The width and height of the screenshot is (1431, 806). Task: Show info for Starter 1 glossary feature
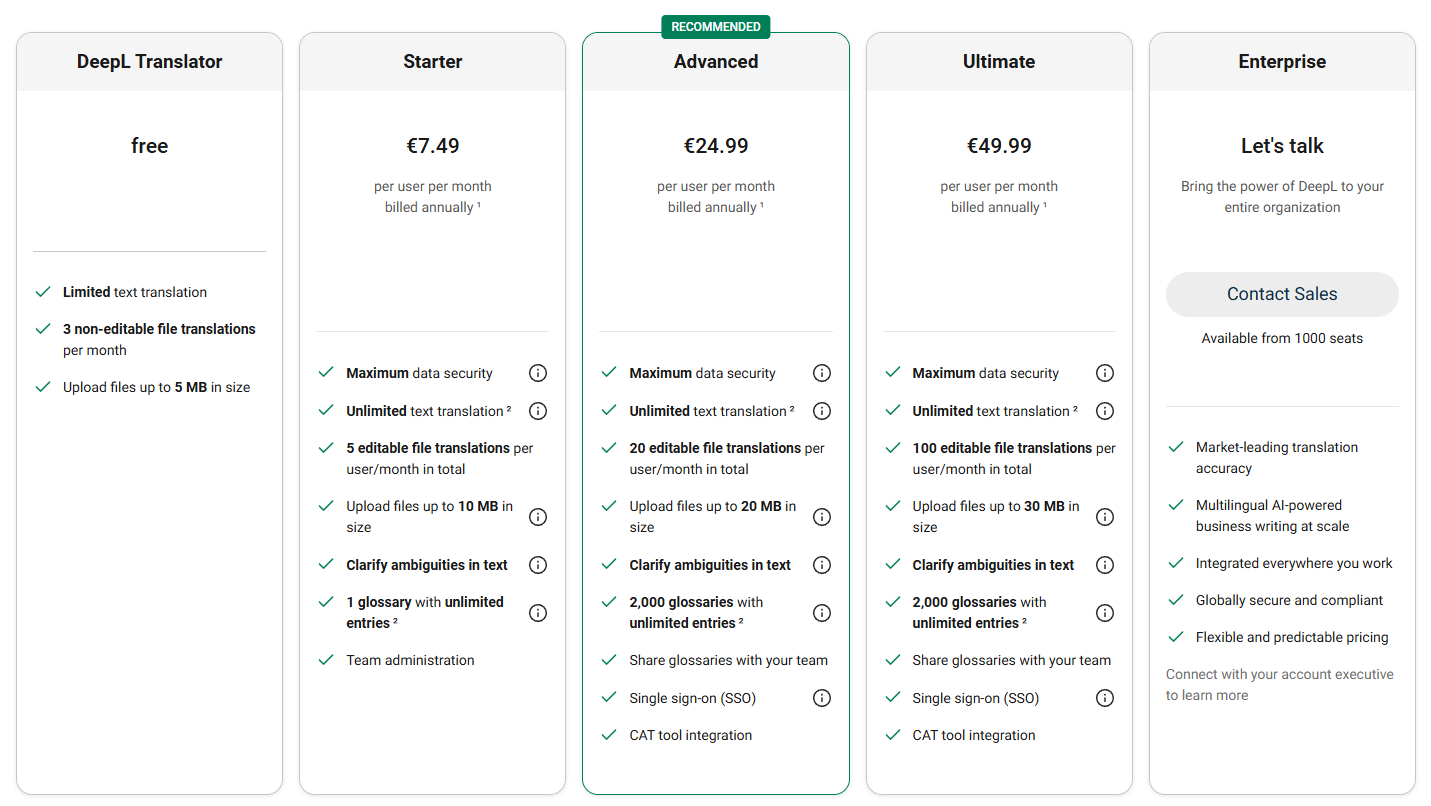[538, 613]
